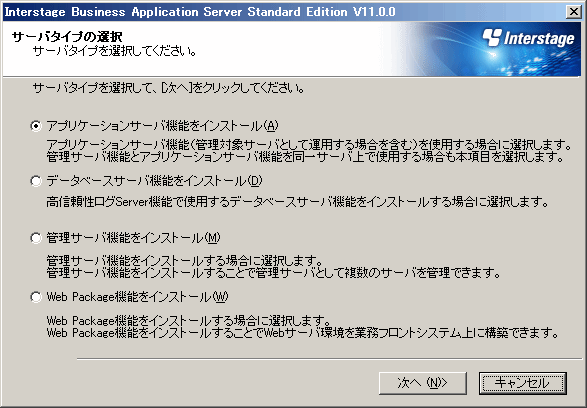587x408 pixels.
Task: Click the application server description mentioning 管理対象サーバ
Action: coord(309,144)
